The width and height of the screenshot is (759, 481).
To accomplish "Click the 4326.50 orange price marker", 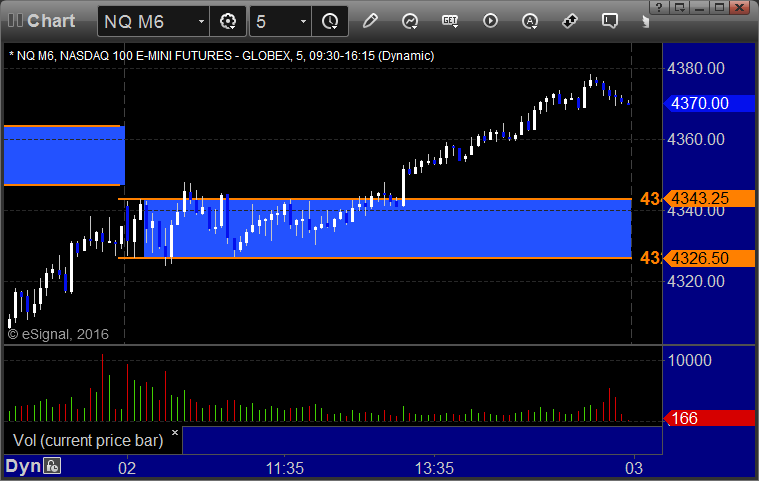I will (709, 258).
